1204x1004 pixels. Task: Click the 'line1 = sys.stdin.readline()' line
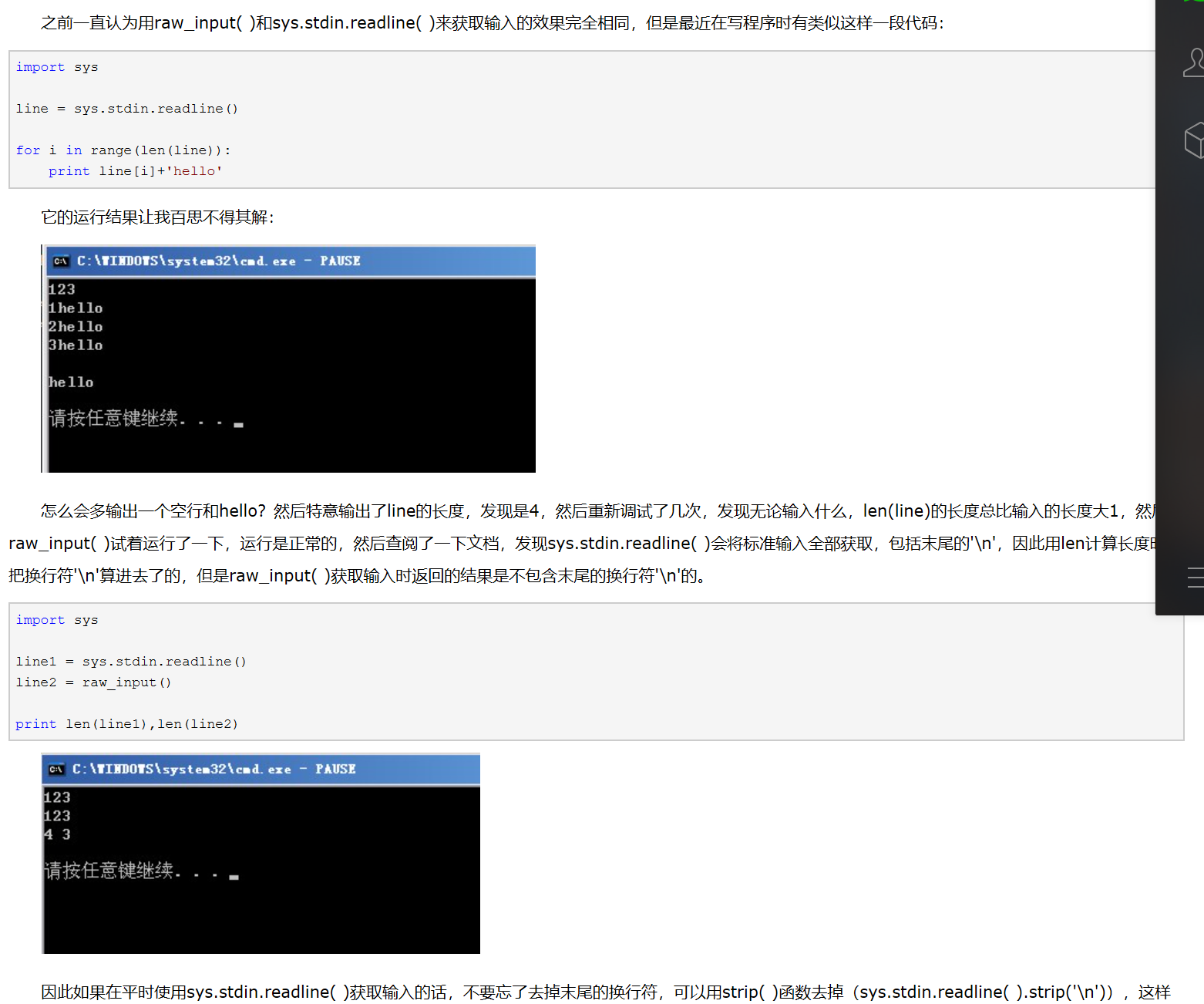point(131,662)
